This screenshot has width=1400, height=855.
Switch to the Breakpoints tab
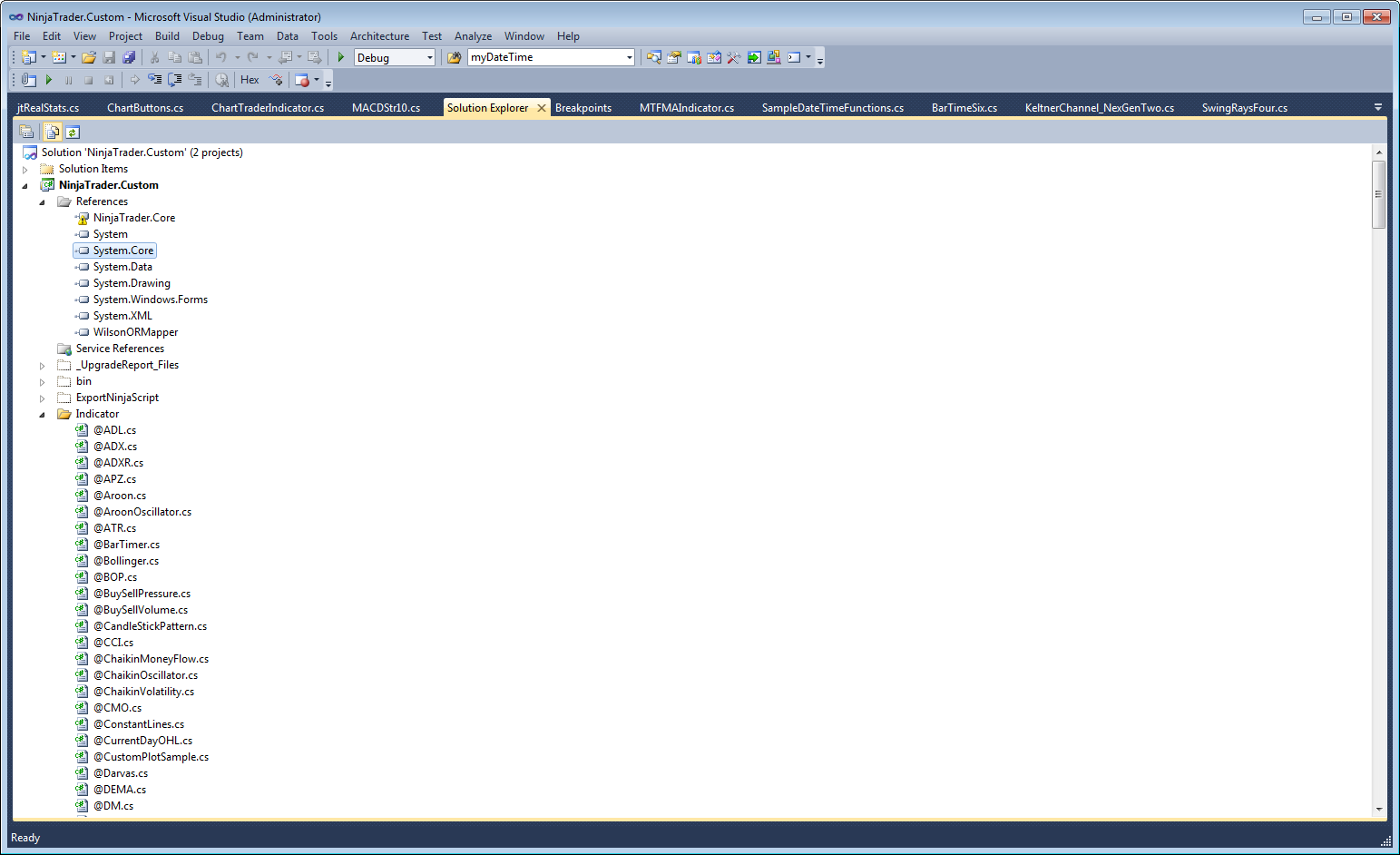pyautogui.click(x=583, y=108)
